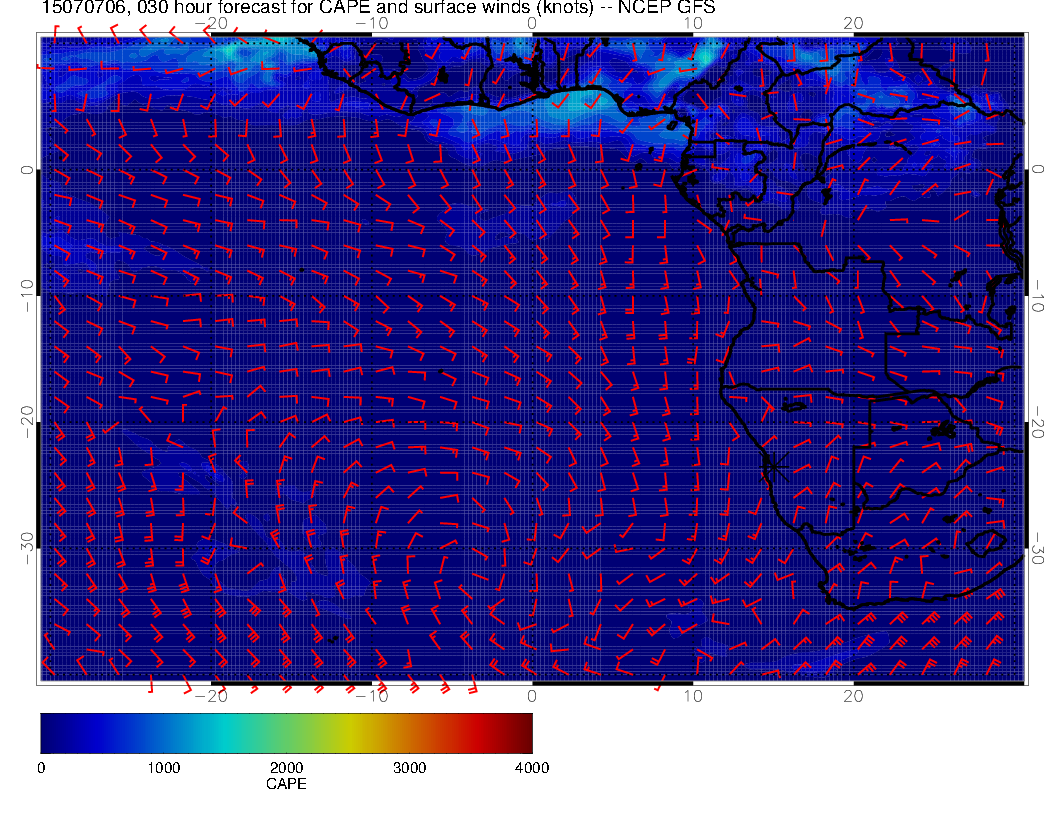Click the left axis latitude label -20
The width and height of the screenshot is (1056, 816).
point(26,422)
